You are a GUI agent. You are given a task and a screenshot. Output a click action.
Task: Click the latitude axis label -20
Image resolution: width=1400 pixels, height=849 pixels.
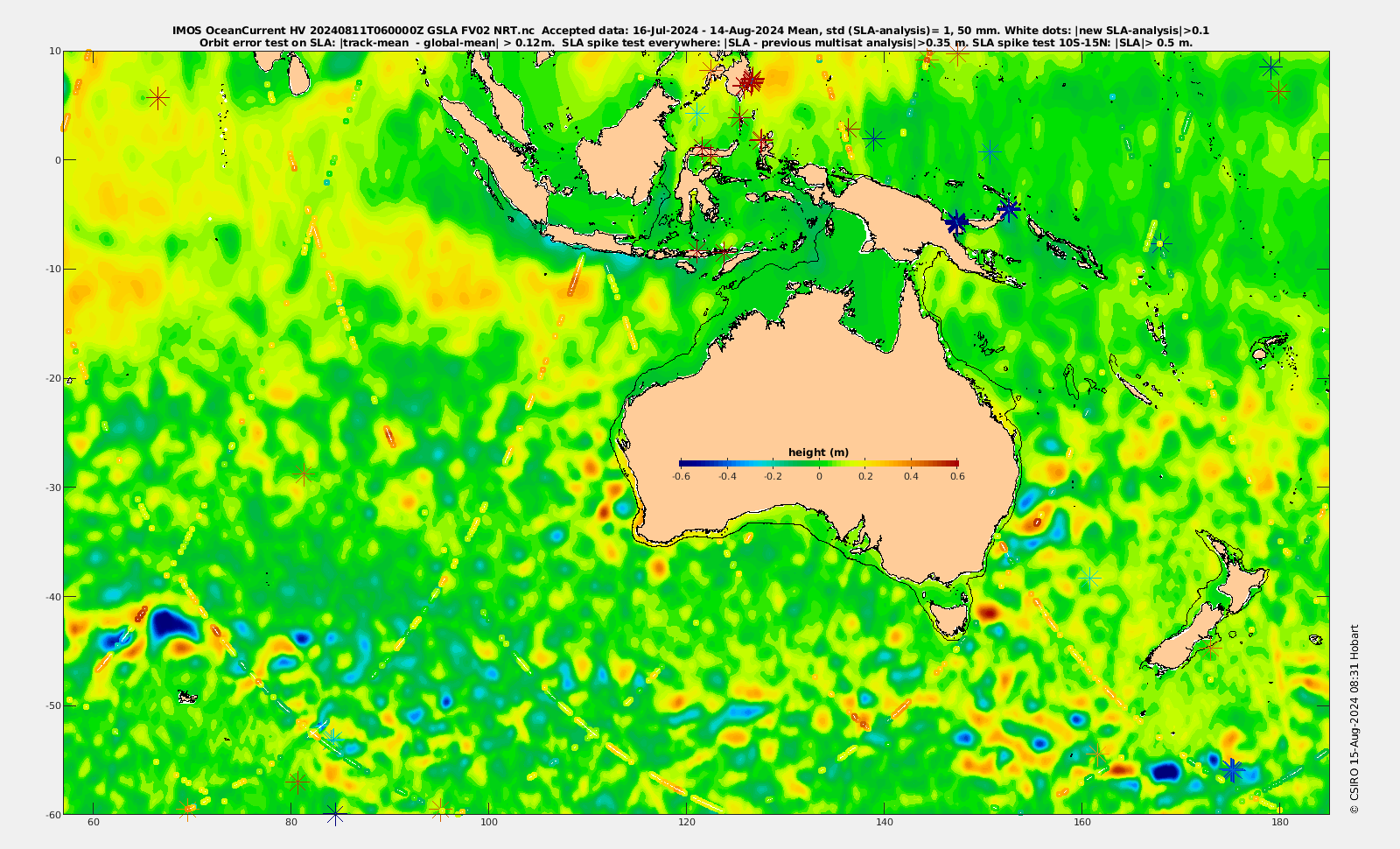point(53,378)
